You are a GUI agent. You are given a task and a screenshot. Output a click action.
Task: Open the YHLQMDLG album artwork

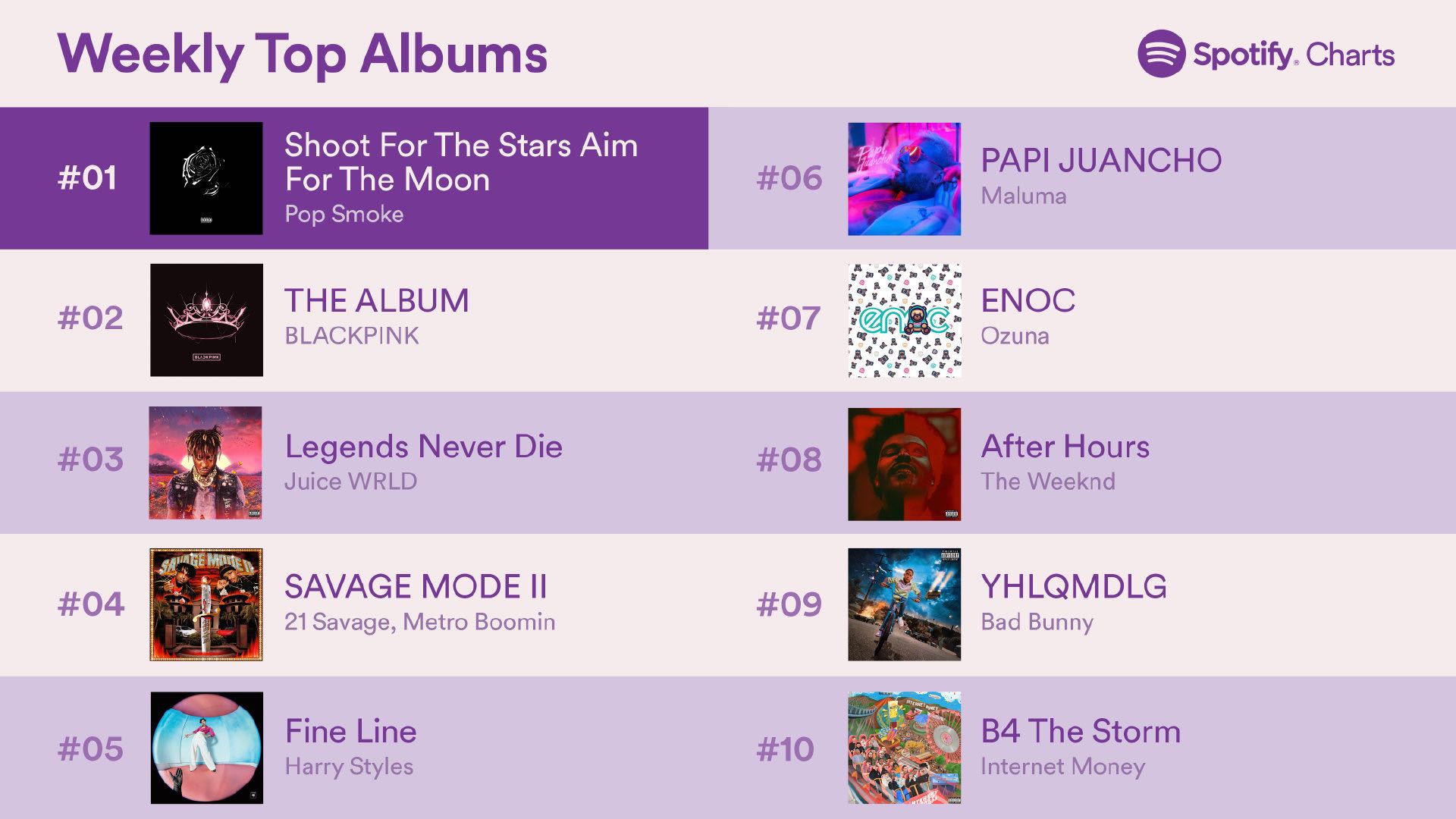[x=904, y=604]
